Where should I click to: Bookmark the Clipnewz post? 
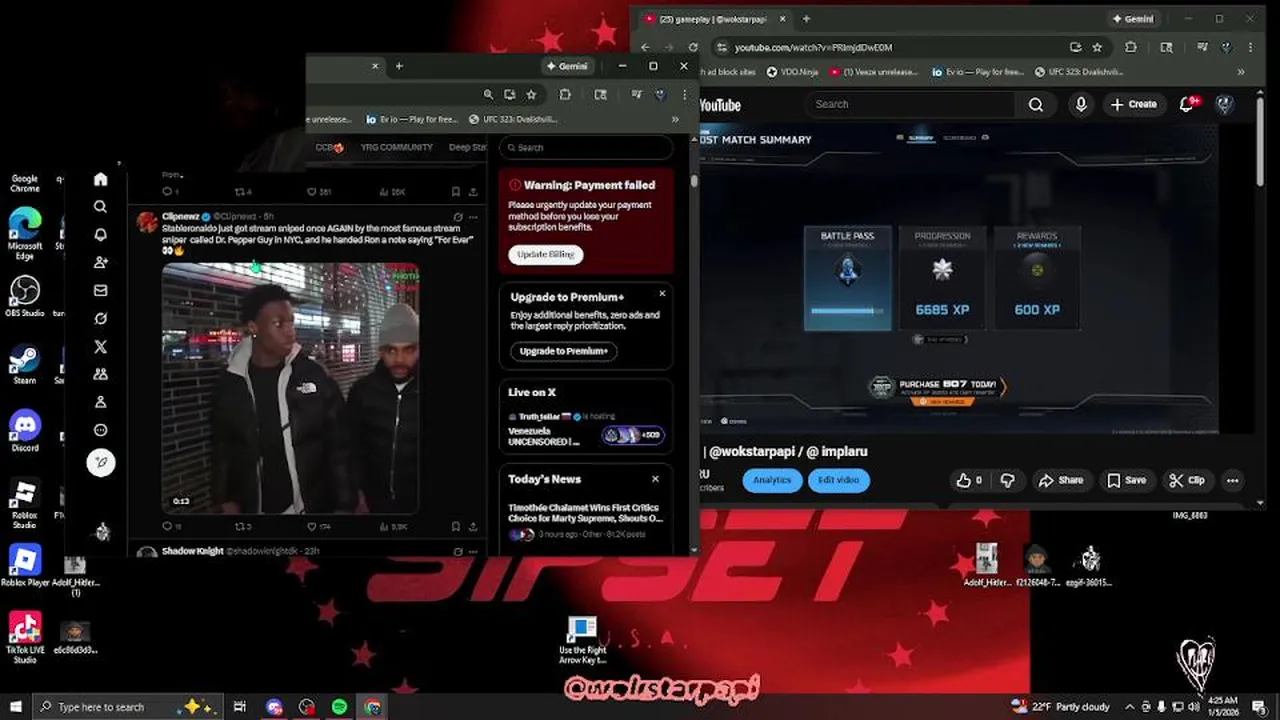tap(456, 526)
